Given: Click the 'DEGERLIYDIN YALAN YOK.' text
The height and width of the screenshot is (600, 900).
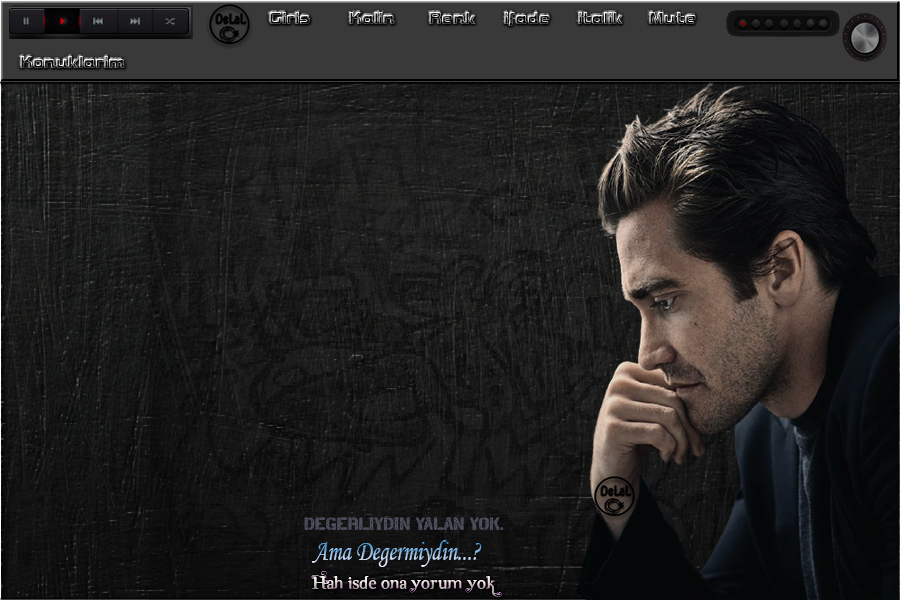Looking at the screenshot, I should (x=403, y=524).
